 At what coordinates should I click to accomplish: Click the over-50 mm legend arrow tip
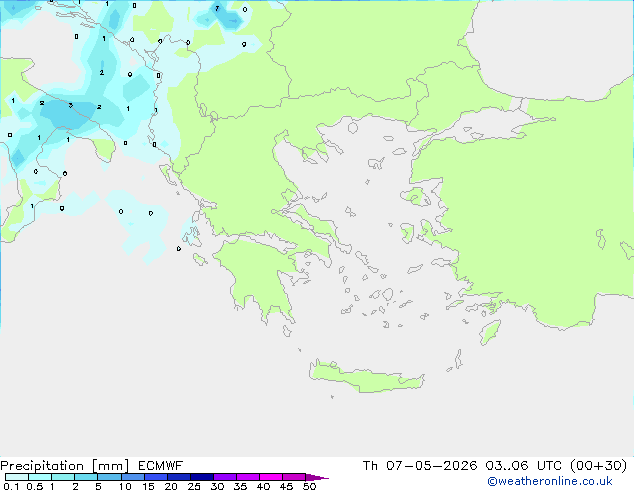317,477
